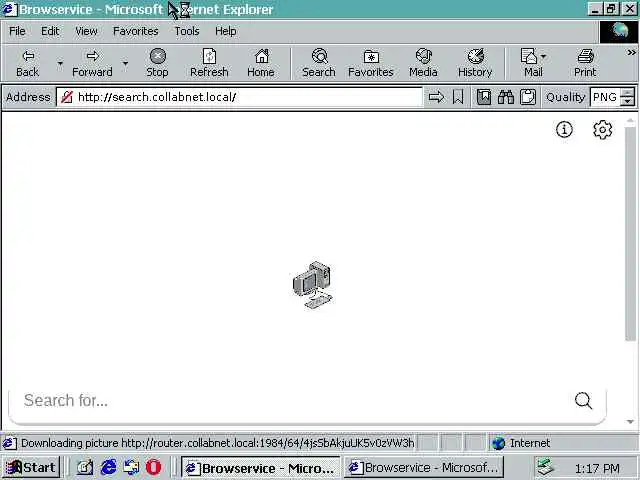Open the Mail toolbar button

[530, 63]
